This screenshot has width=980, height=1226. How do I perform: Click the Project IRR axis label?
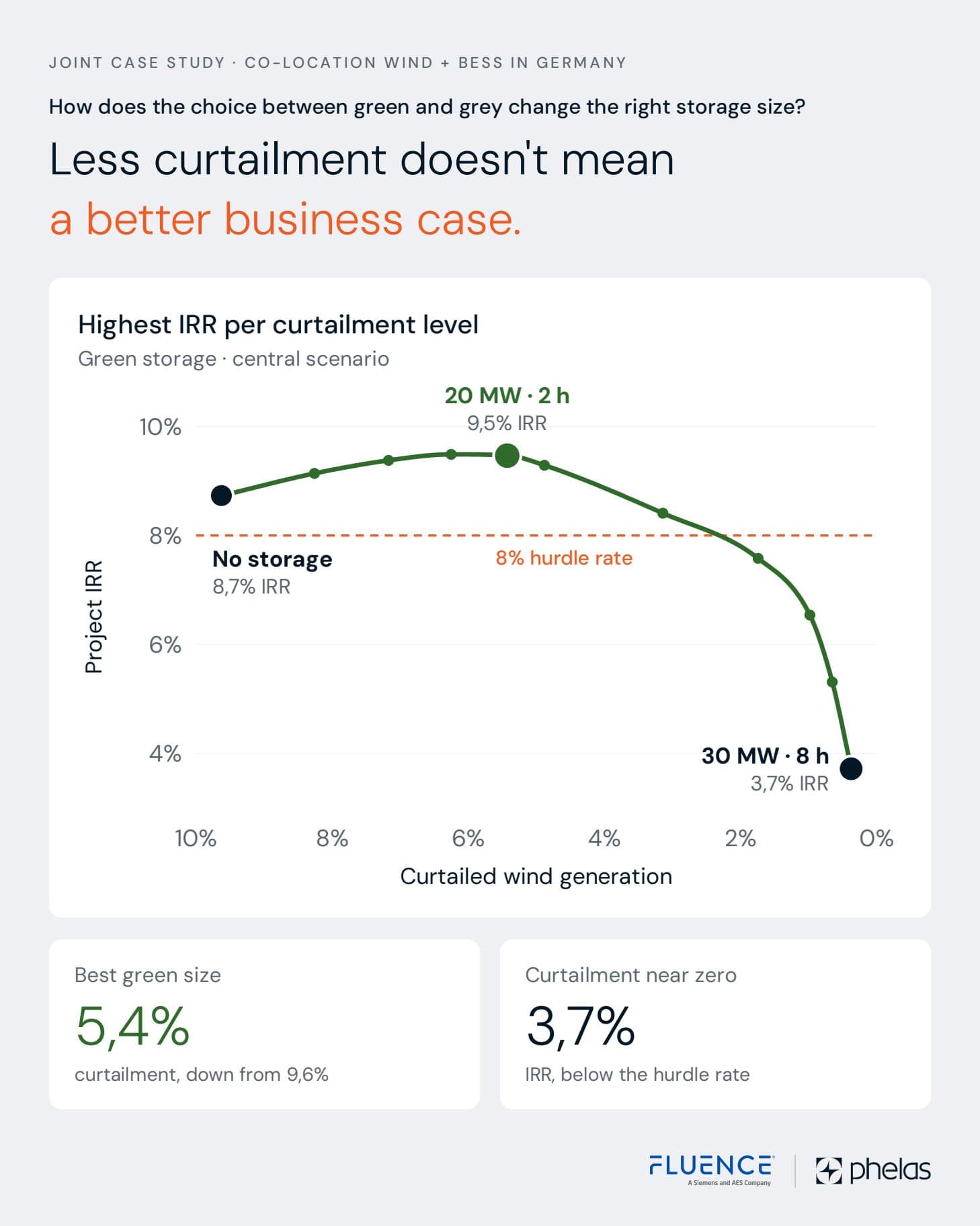pos(94,617)
